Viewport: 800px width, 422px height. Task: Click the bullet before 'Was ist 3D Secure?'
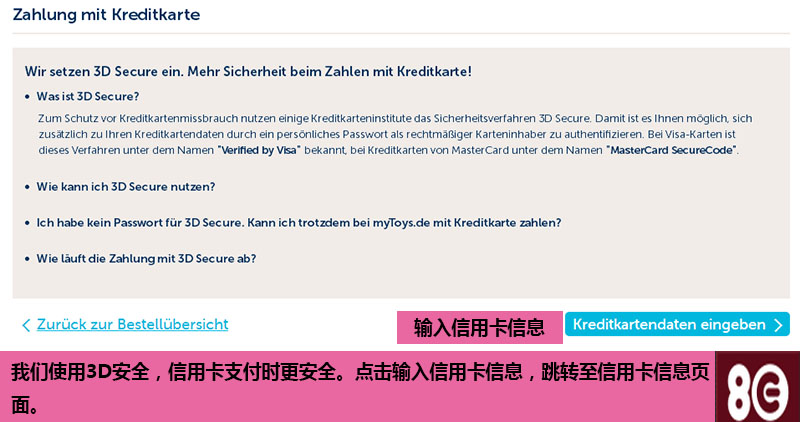pyautogui.click(x=28, y=97)
